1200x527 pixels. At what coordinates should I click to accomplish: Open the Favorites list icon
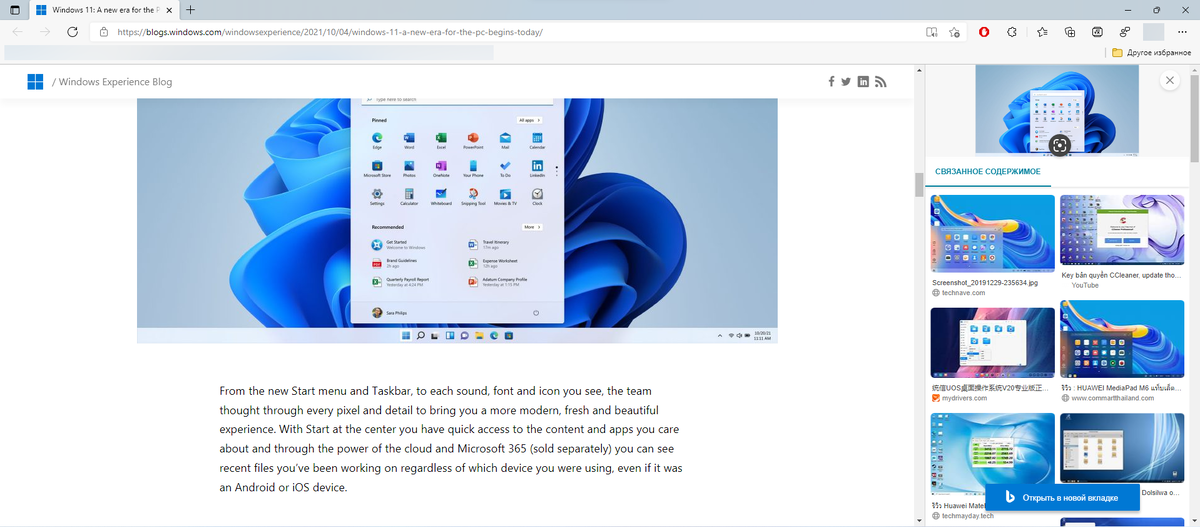pos(1042,32)
